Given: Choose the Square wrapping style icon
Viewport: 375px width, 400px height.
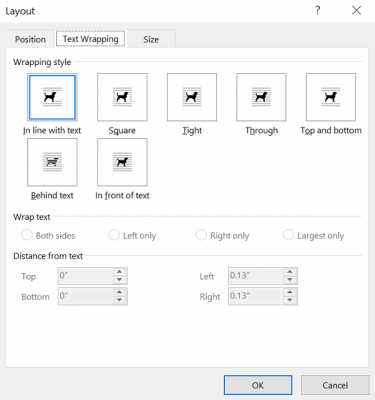Looking at the screenshot, I should 122,97.
